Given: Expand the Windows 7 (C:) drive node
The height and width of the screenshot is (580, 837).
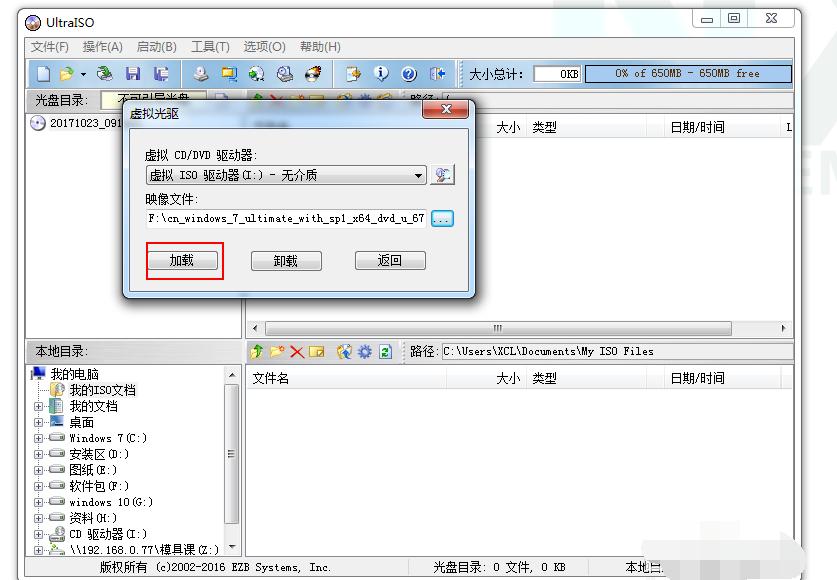Looking at the screenshot, I should [x=39, y=438].
